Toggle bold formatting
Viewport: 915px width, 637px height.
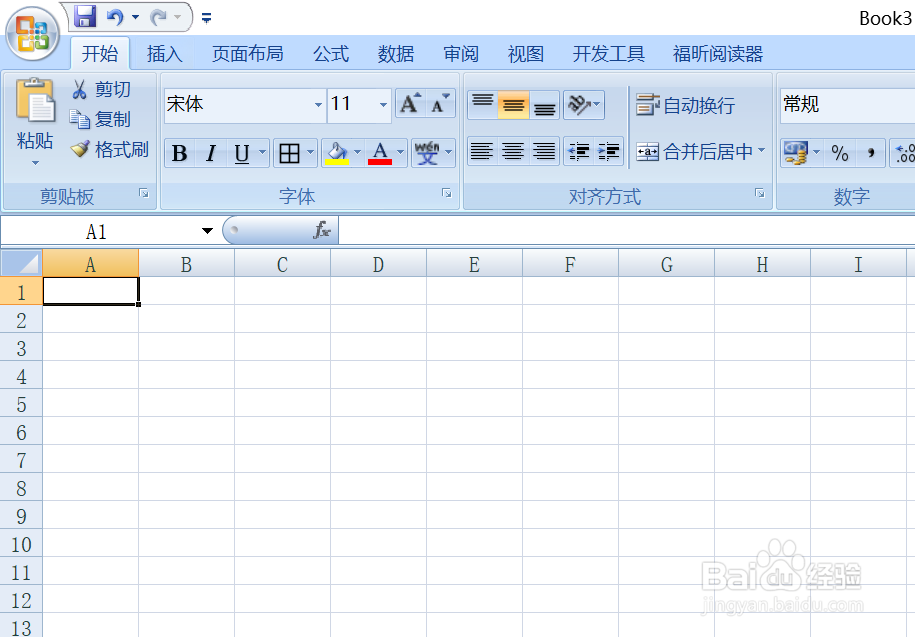pos(178,153)
